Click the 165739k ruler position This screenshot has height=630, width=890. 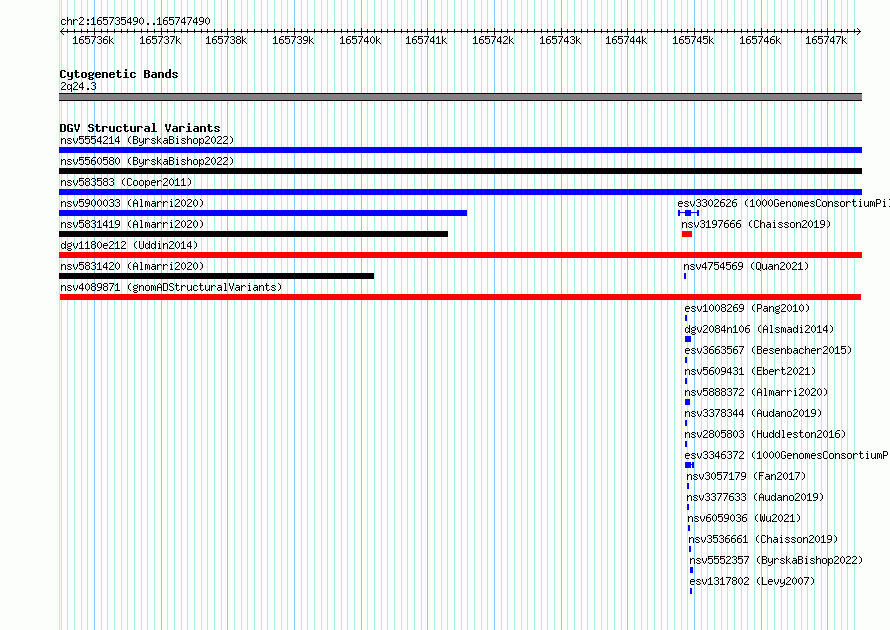tap(293, 40)
